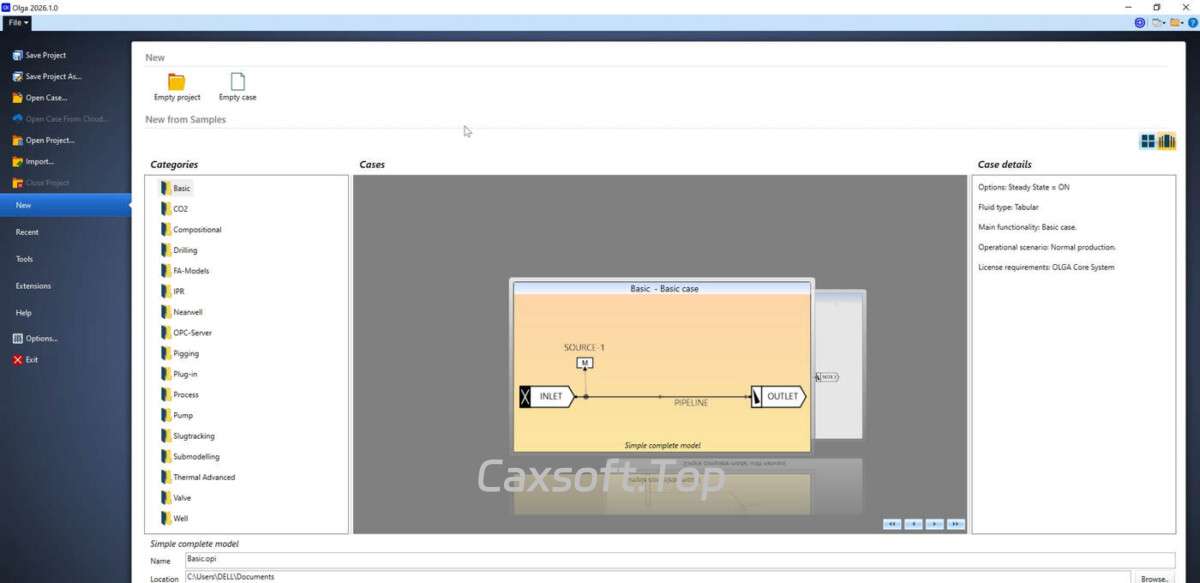The image size is (1200, 583).
Task: Click the Empty case document icon
Action: pos(237,82)
